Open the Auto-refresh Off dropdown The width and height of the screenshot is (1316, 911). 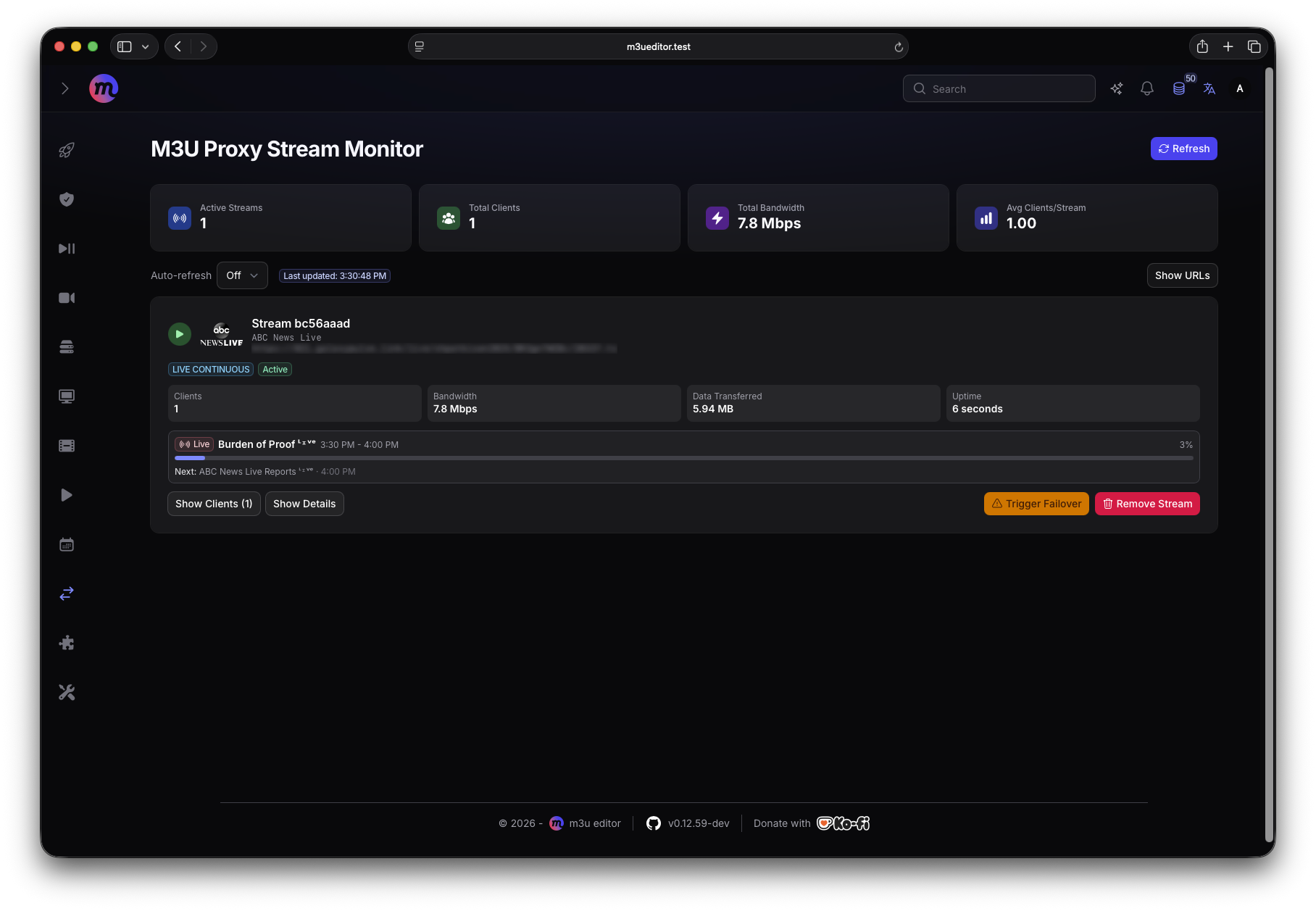point(242,275)
